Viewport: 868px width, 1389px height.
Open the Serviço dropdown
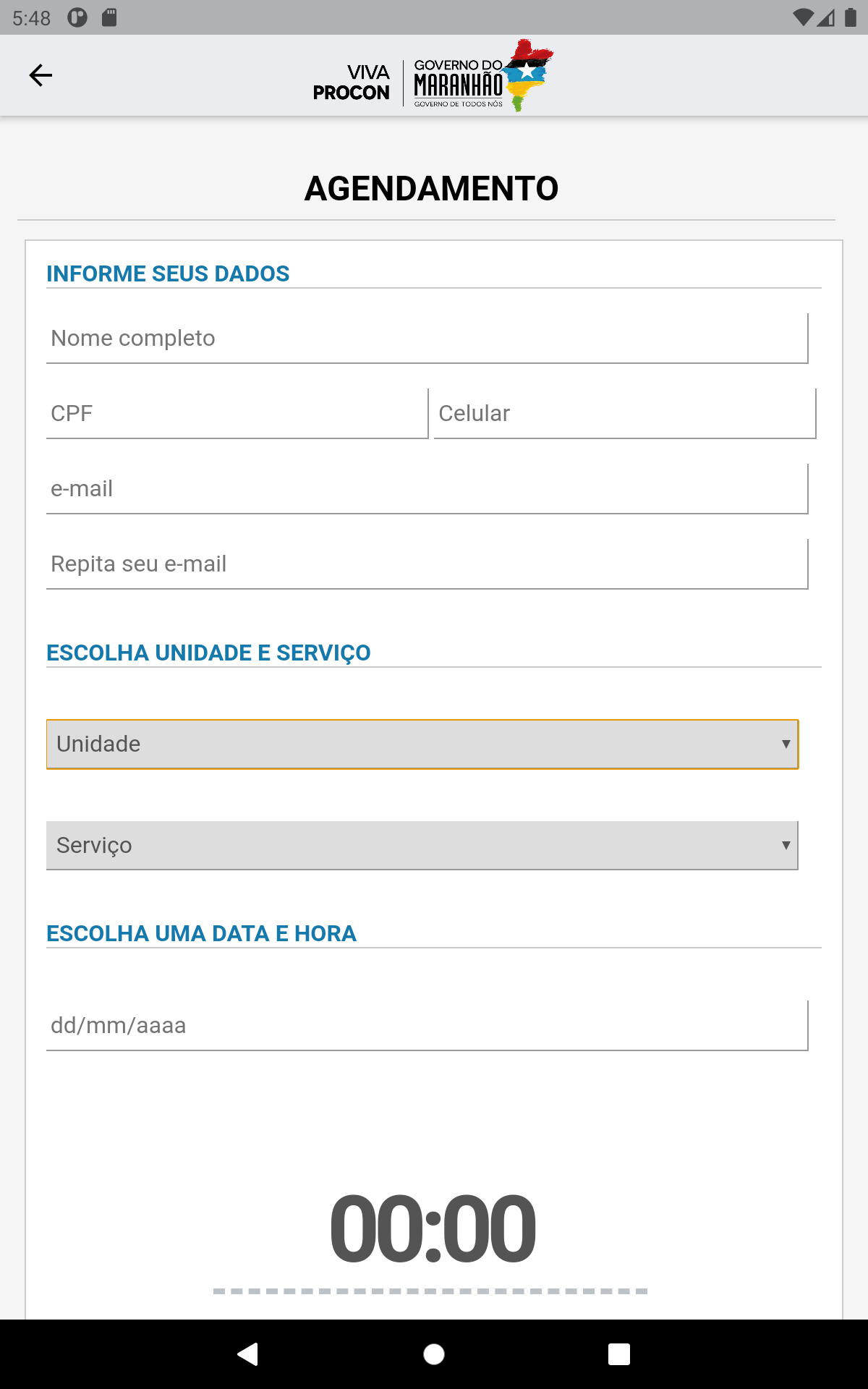pyautogui.click(x=422, y=844)
